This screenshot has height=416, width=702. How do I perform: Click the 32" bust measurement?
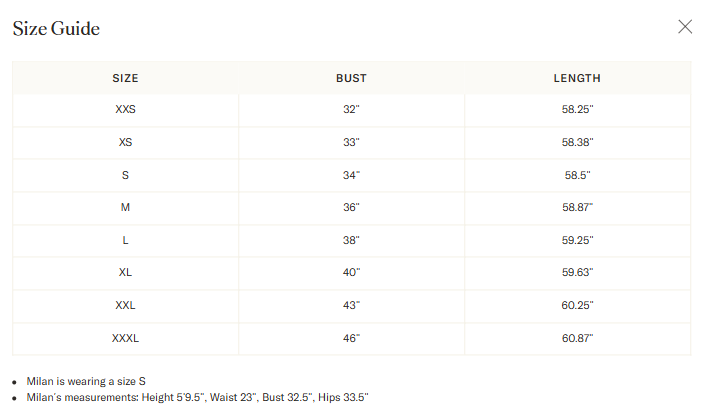[x=351, y=110]
